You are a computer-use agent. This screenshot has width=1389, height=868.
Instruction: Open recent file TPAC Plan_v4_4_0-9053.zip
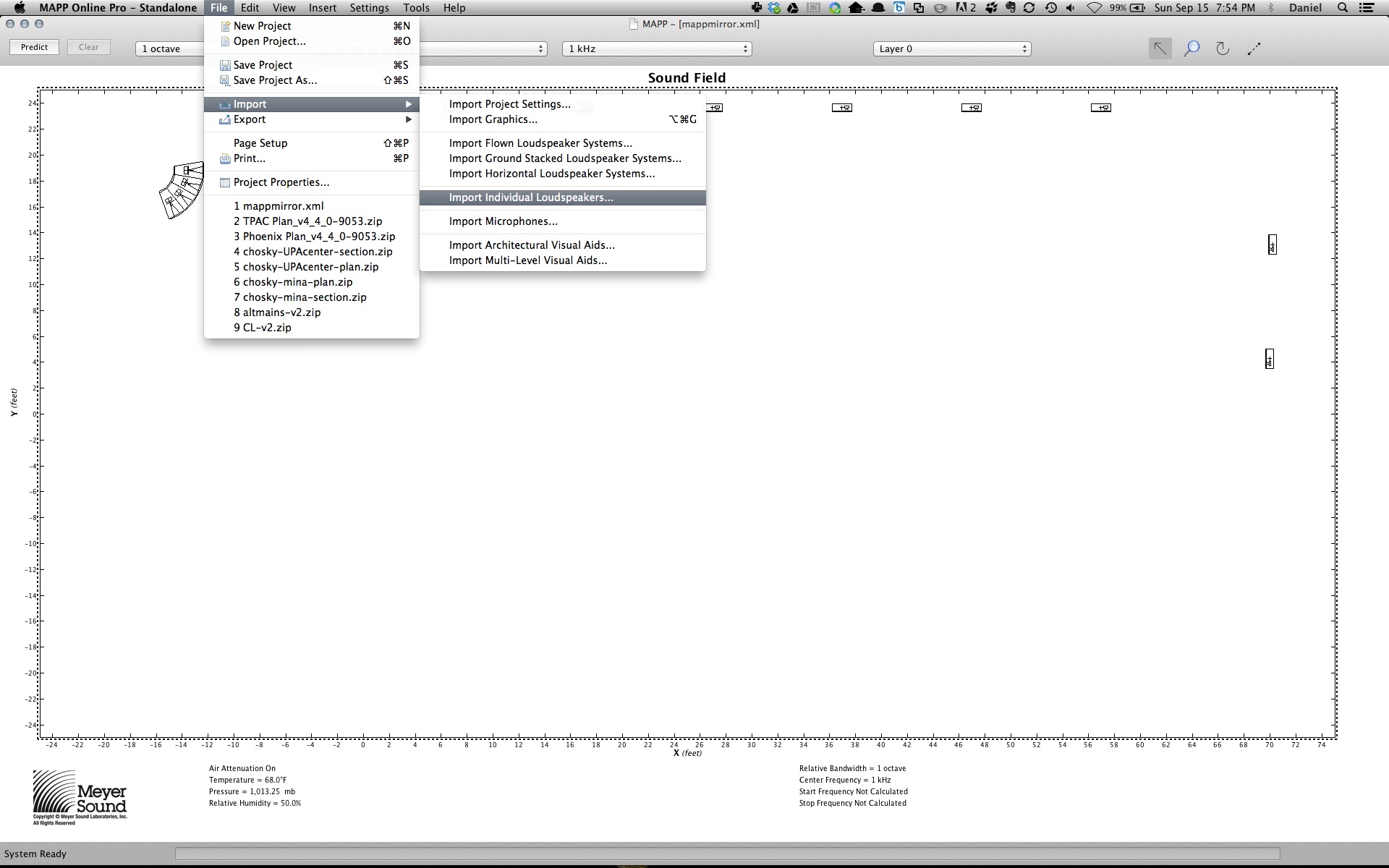pos(312,221)
